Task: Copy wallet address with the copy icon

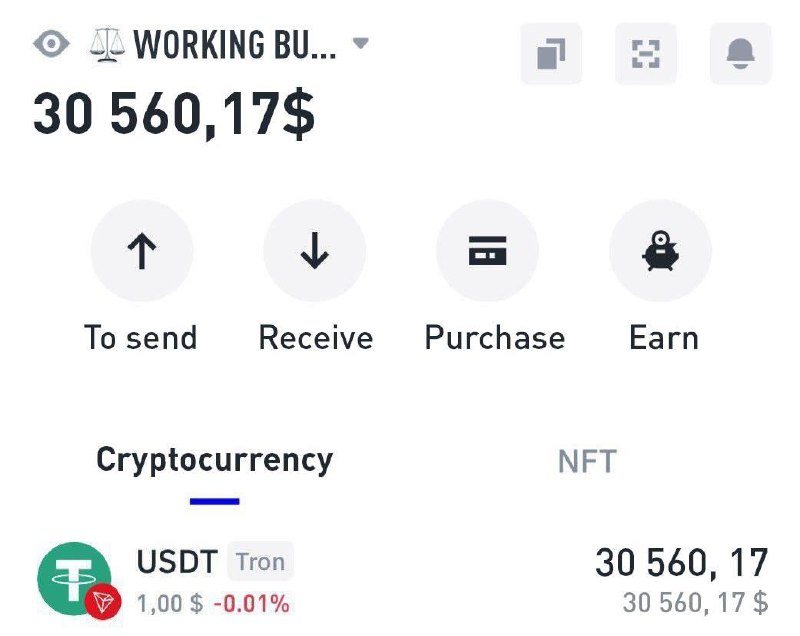Action: [x=551, y=54]
